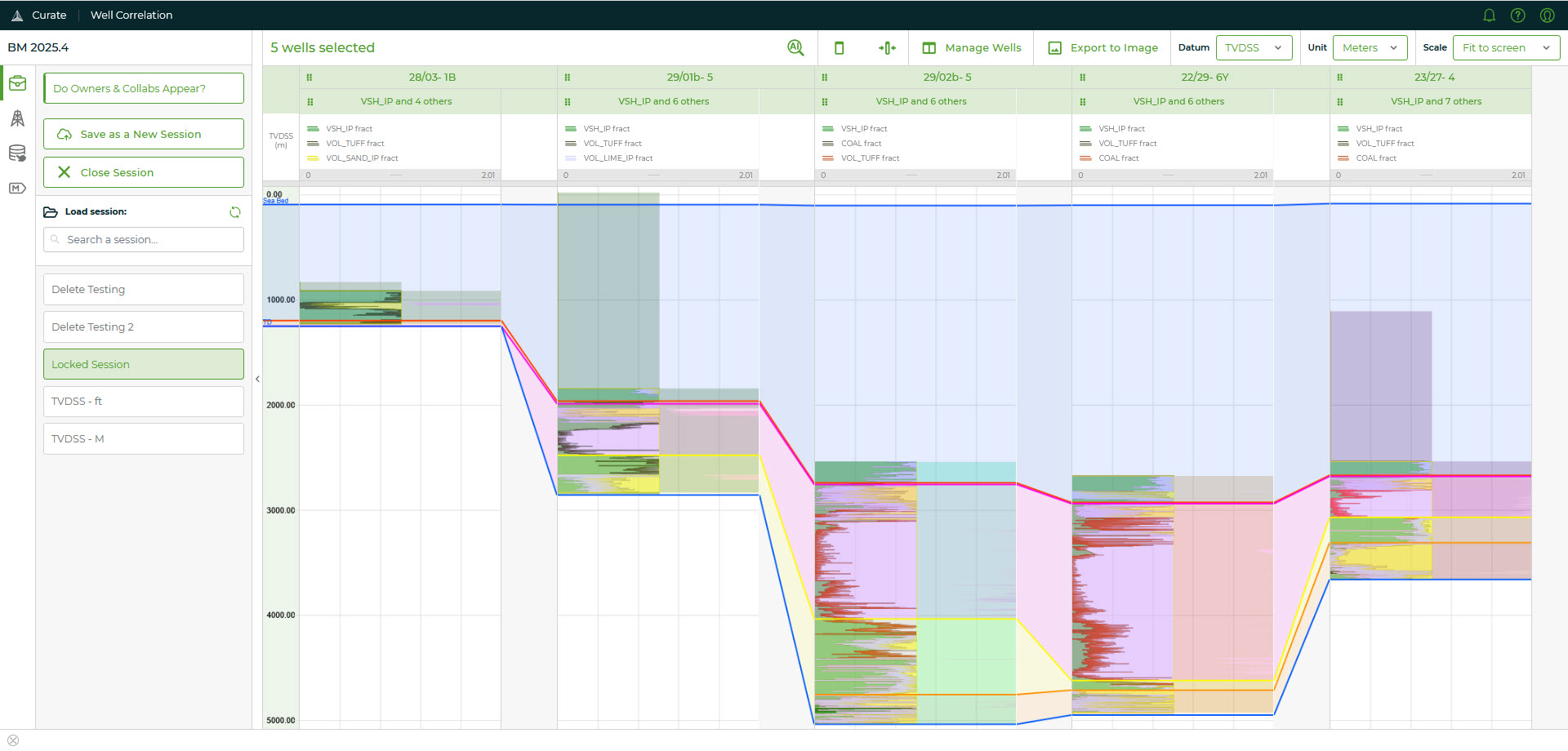The image size is (1568, 751).
Task: Dismiss the icon at bottom-left corner
Action: [x=13, y=740]
